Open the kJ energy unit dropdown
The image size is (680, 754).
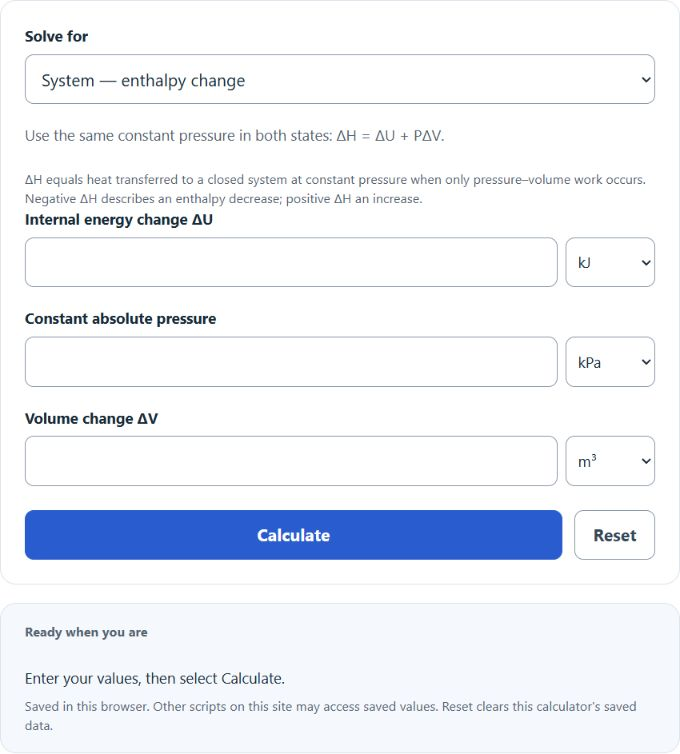(610, 262)
